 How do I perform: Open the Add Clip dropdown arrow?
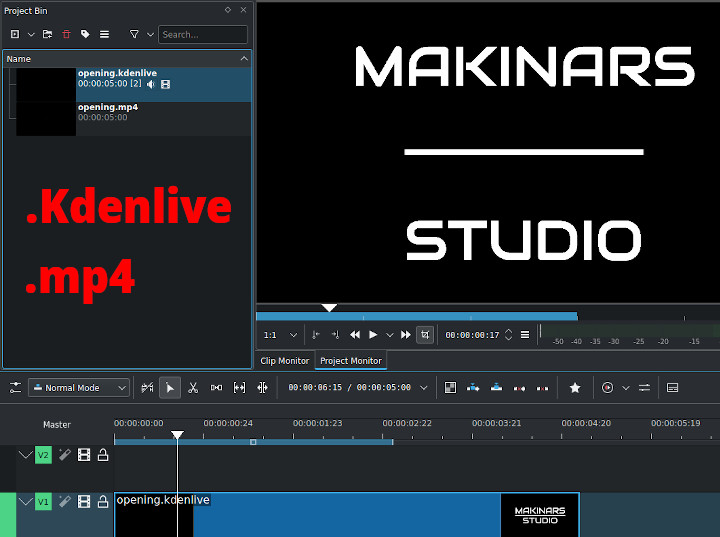click(31, 34)
